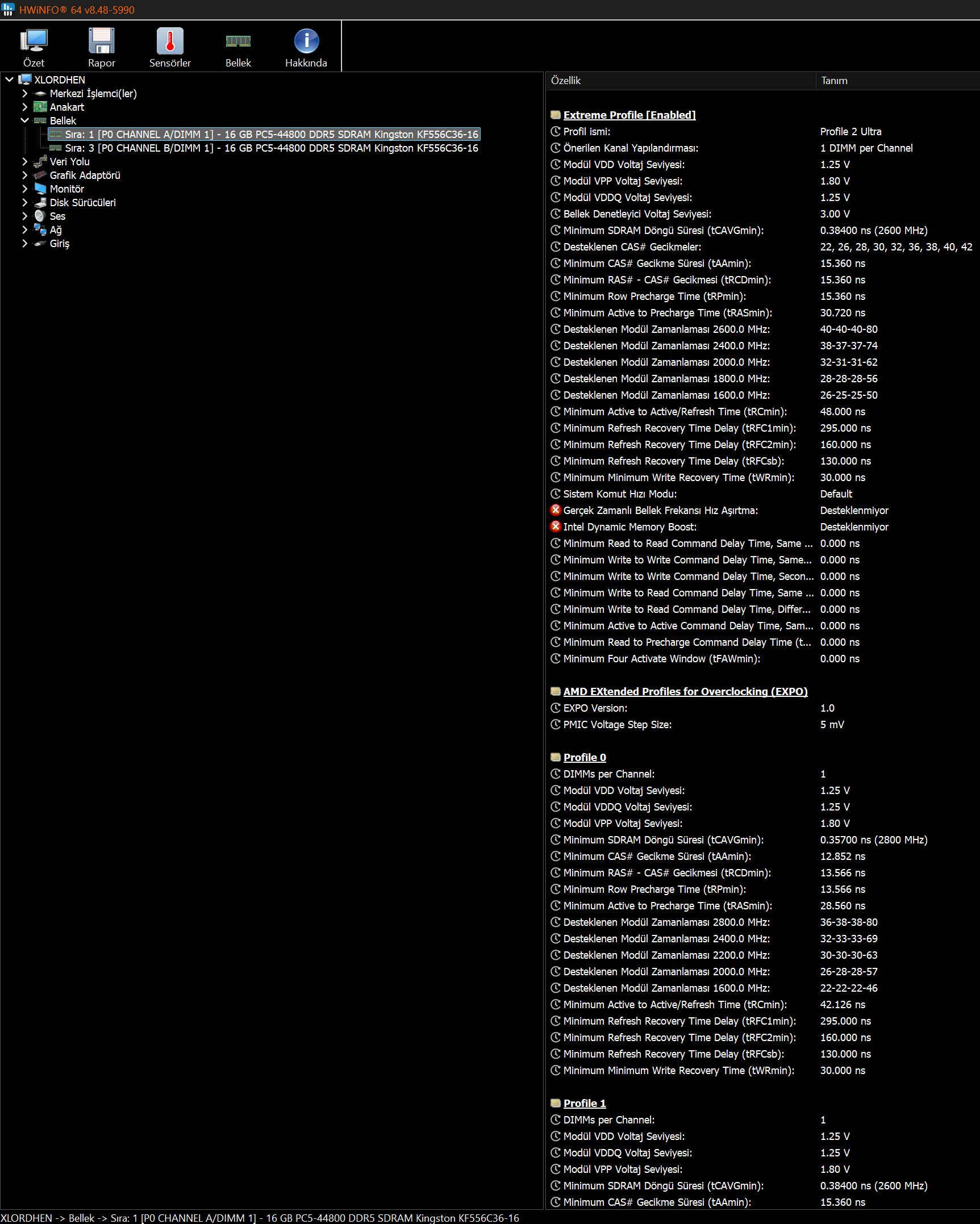
Task: Click the Rapor save report icon
Action: pos(102,41)
